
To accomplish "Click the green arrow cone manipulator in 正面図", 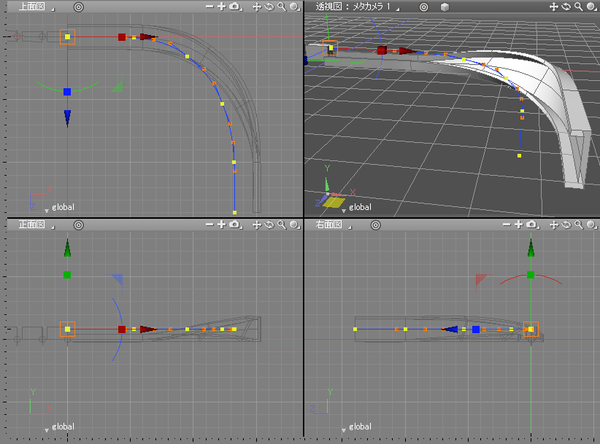I will pos(68,248).
